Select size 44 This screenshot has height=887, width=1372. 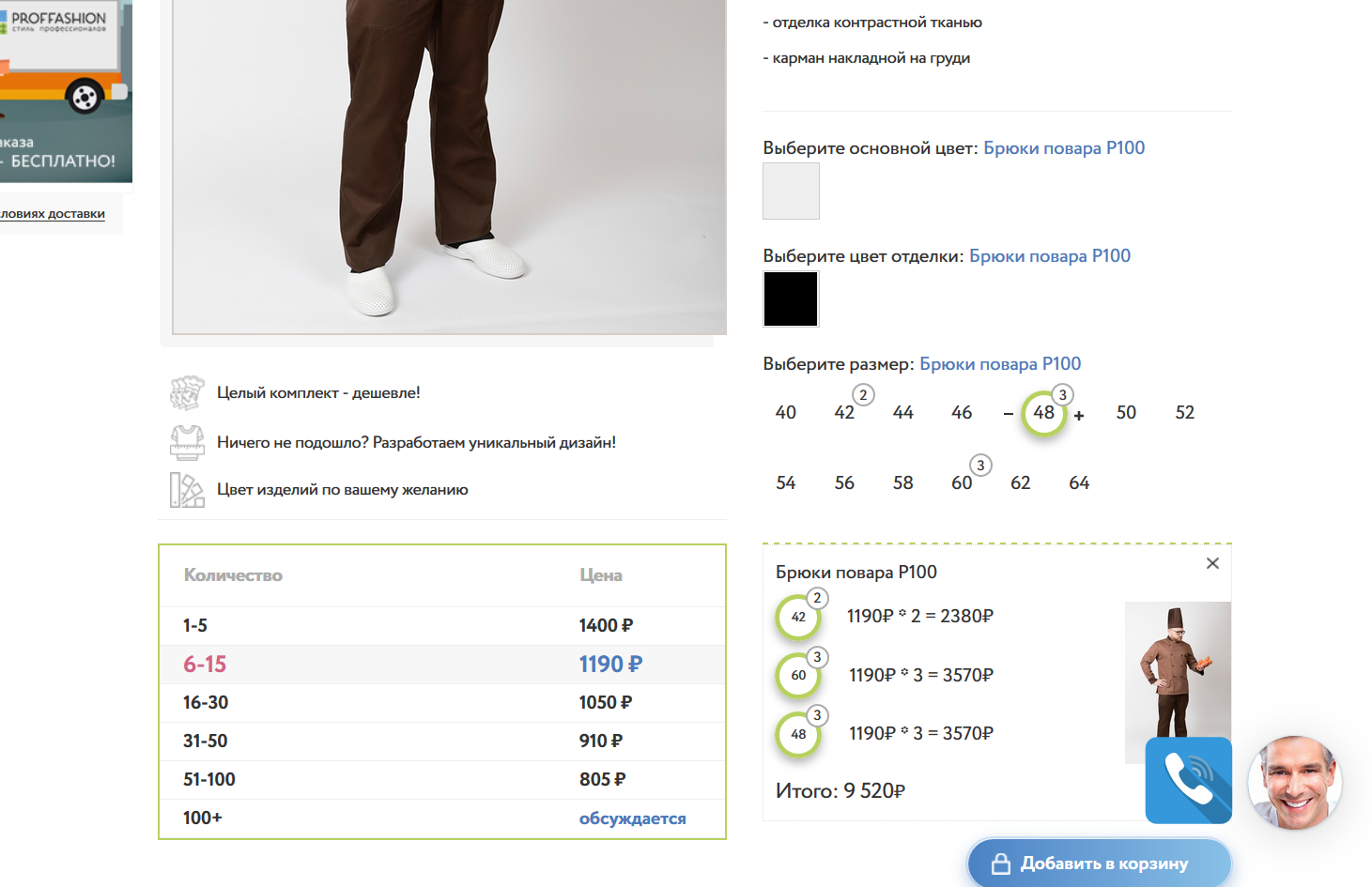902,413
